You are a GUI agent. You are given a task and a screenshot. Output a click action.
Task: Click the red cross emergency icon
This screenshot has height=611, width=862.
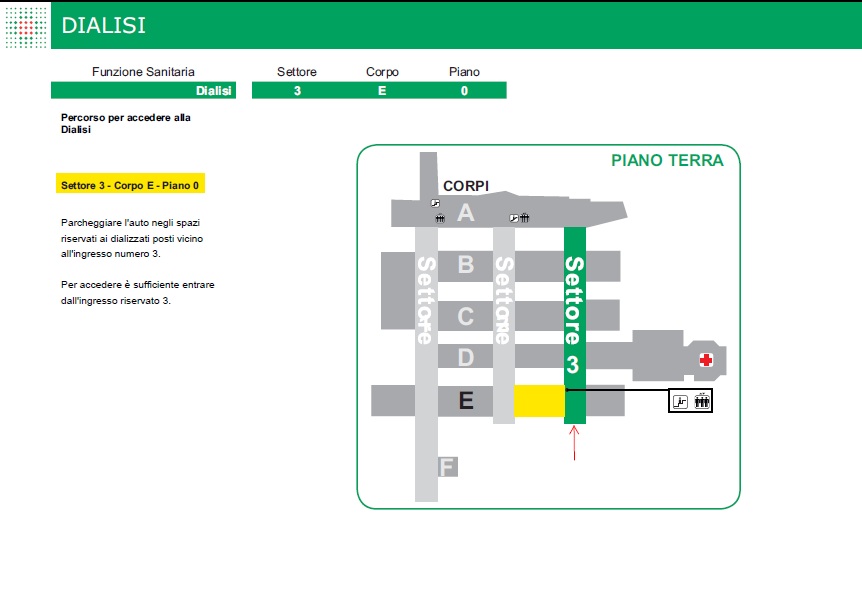(x=706, y=360)
